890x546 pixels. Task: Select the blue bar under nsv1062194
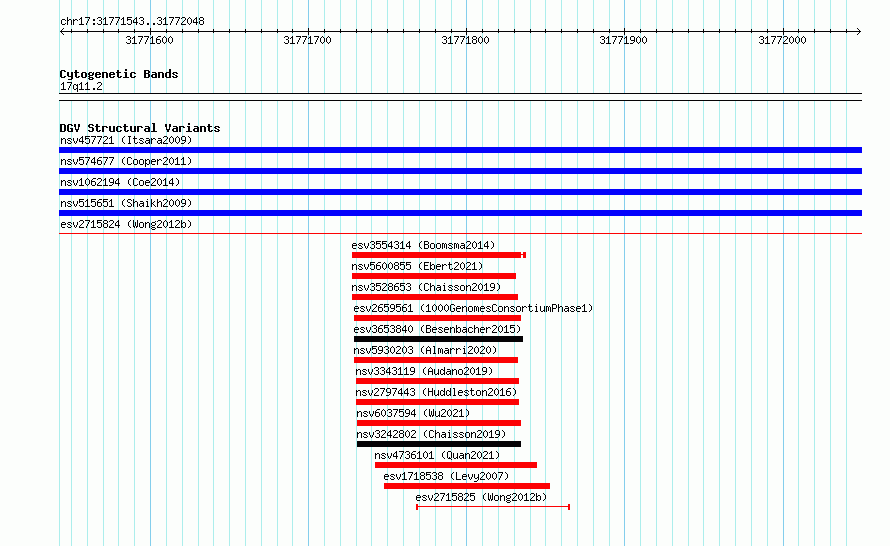tap(460, 192)
